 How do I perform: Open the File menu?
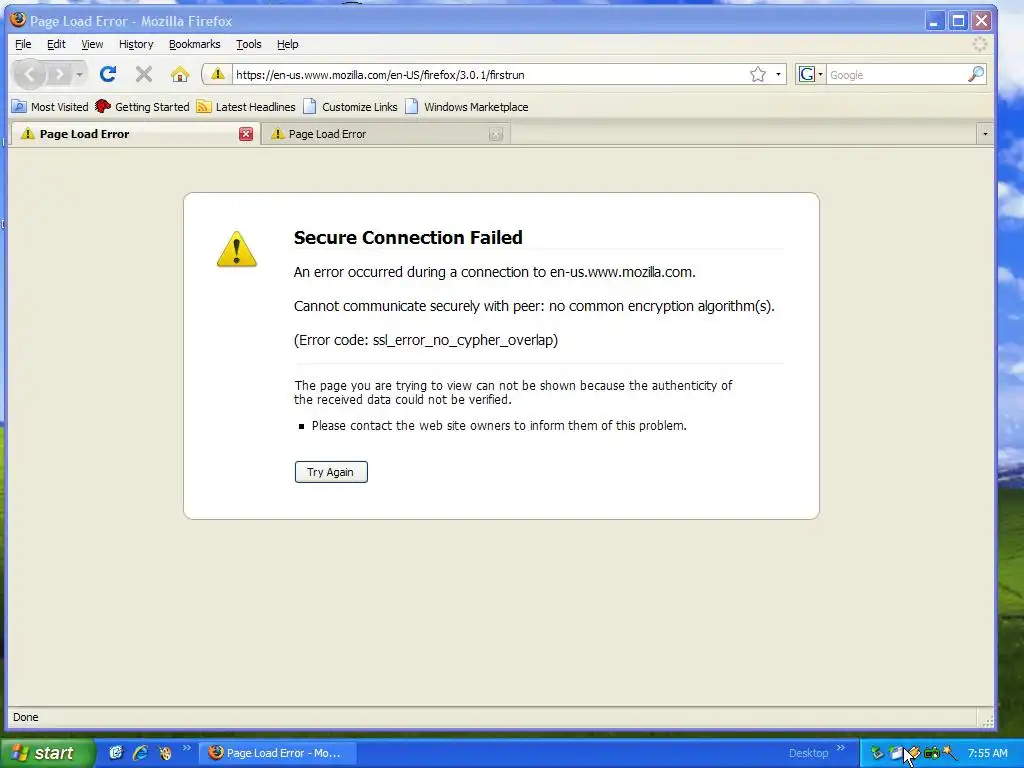[x=23, y=44]
